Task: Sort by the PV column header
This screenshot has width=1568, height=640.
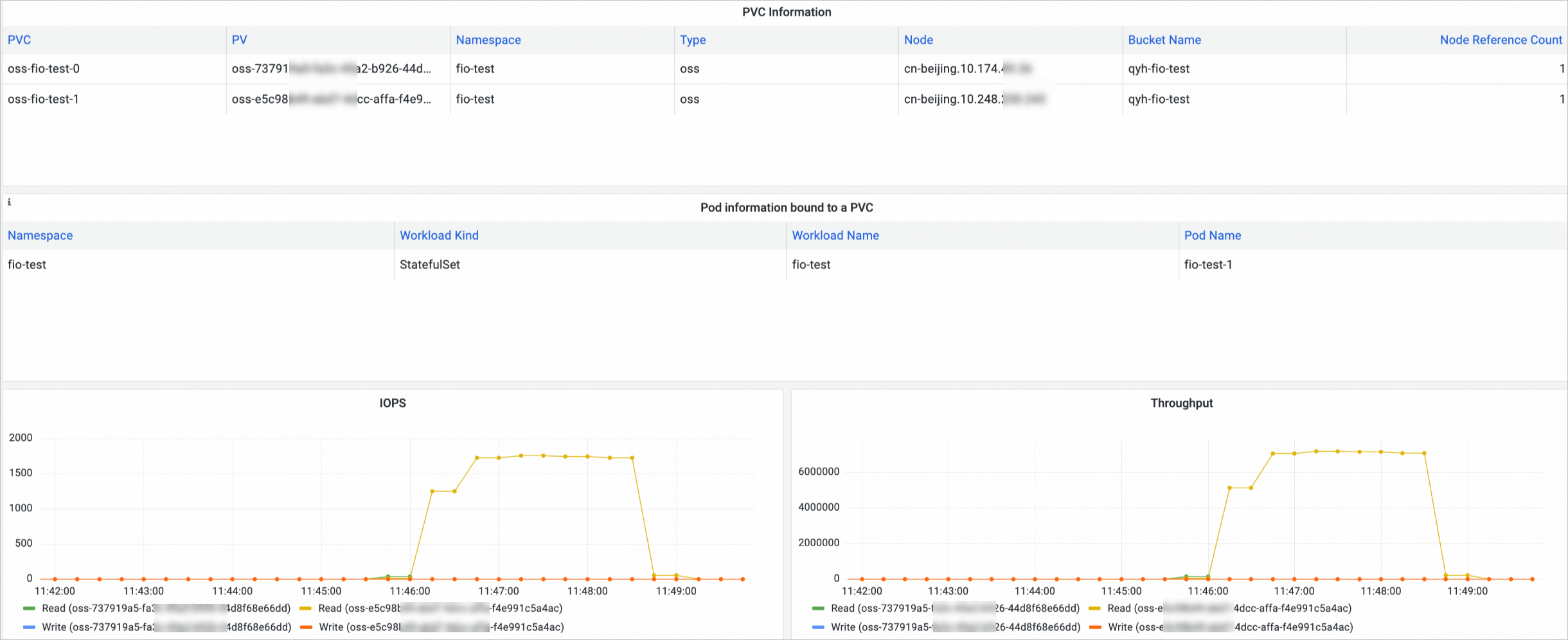Action: point(239,40)
